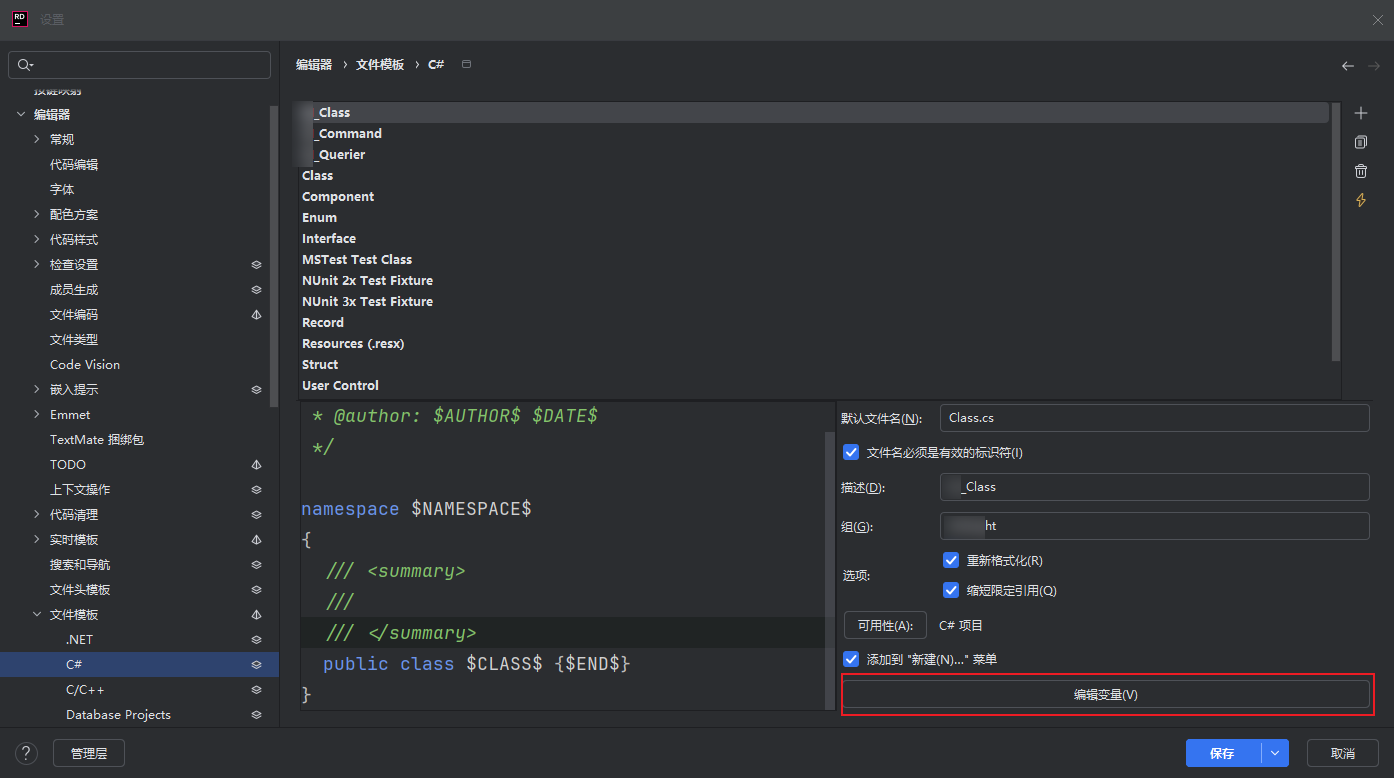
Task: Toggle the 重新格式化 checkbox
Action: (x=951, y=560)
